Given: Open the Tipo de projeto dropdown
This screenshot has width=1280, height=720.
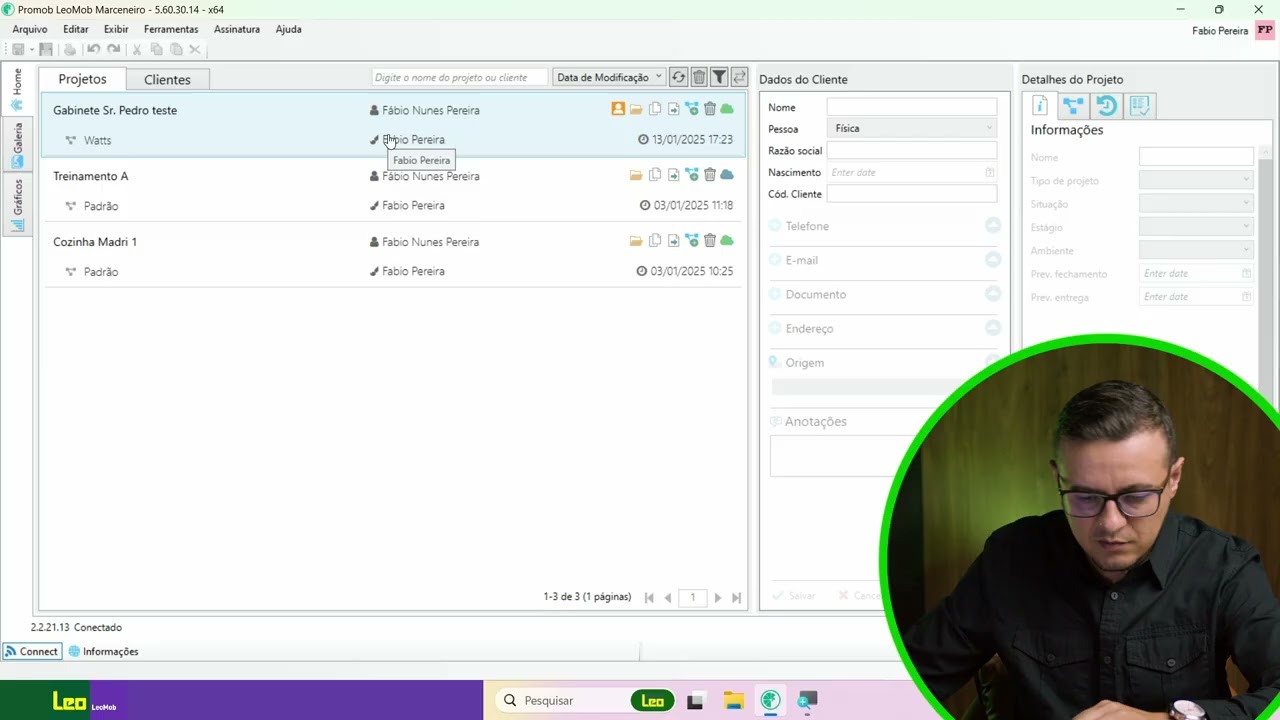Looking at the screenshot, I should (1196, 180).
